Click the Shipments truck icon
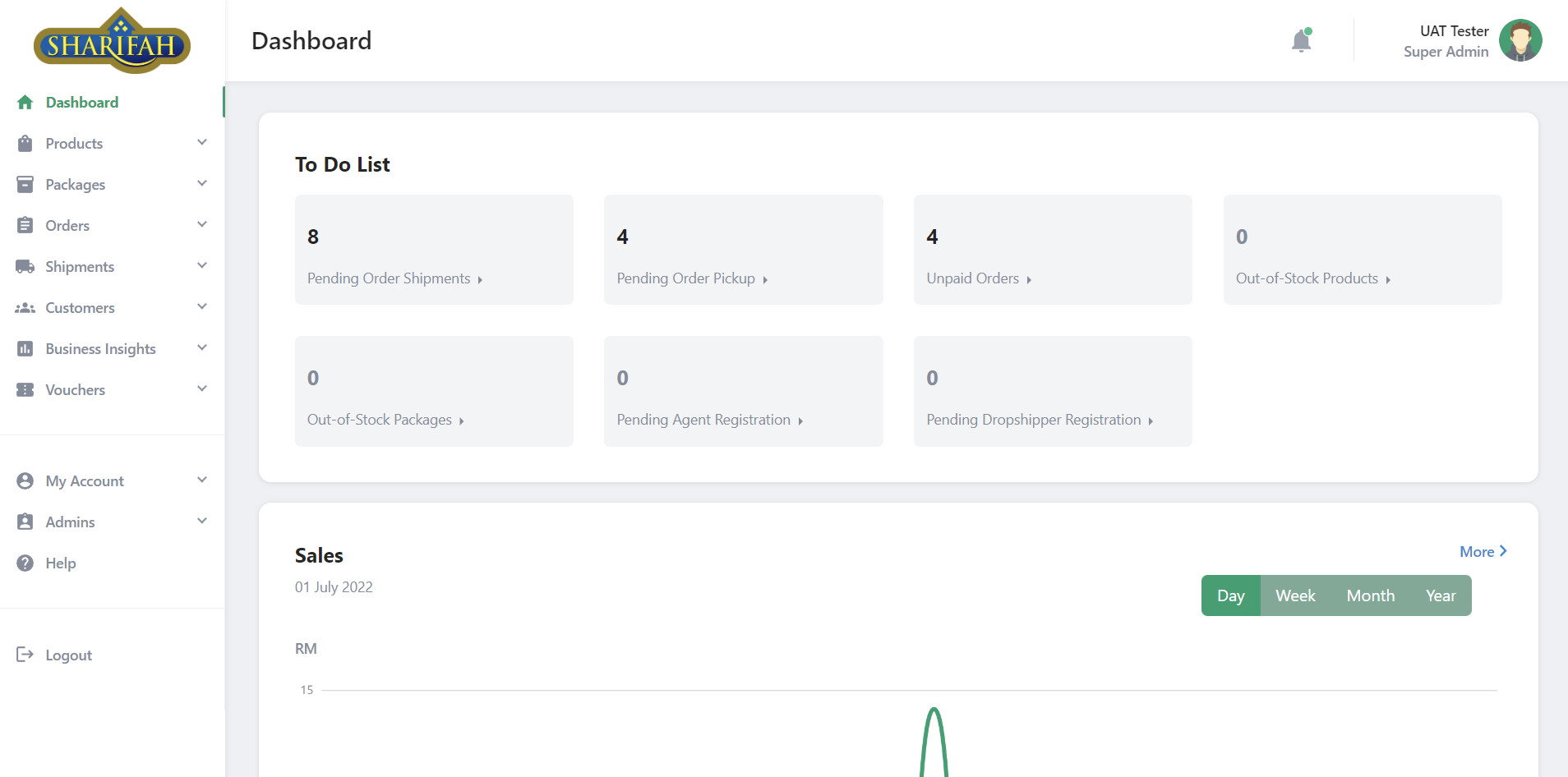This screenshot has height=777, width=1568. coord(25,267)
